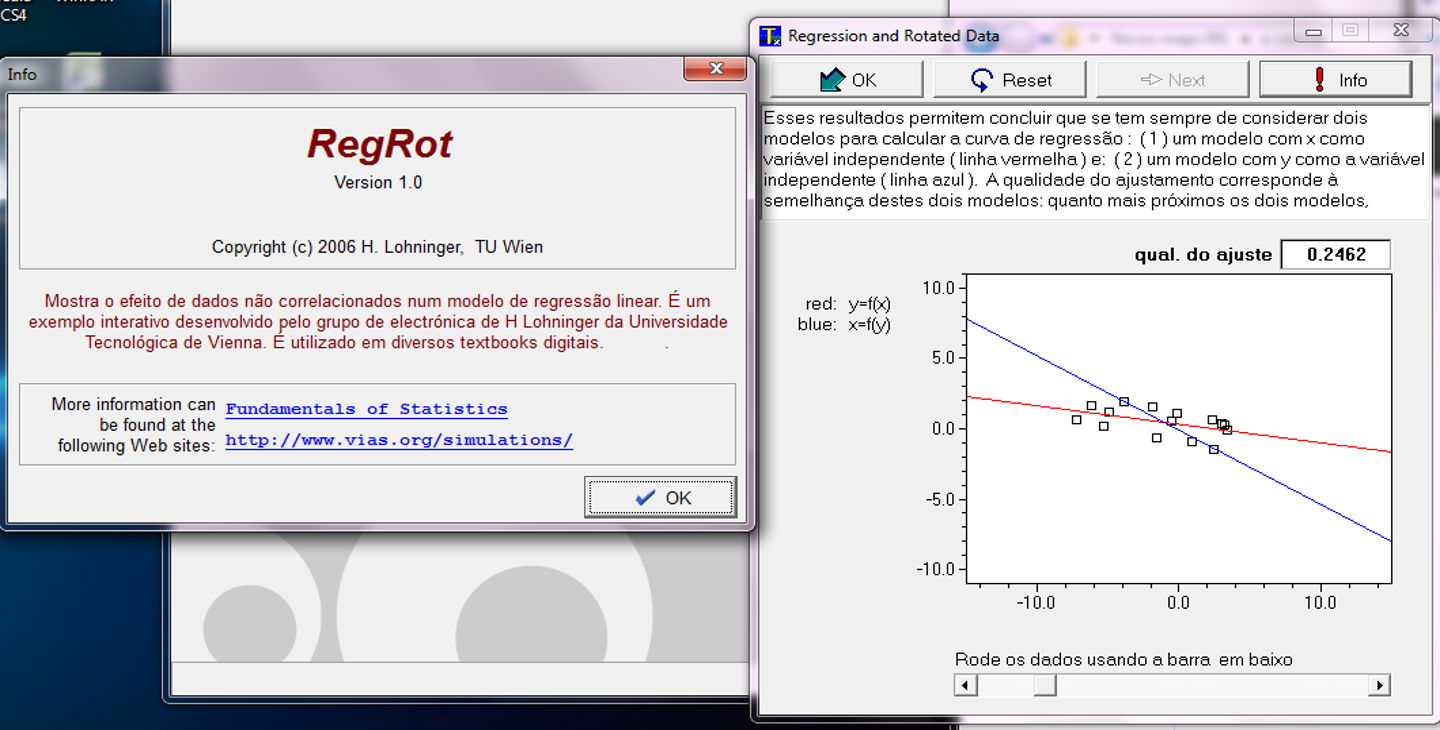This screenshot has width=1440, height=730.
Task: Click the rotation slider thumb
Action: pyautogui.click(x=1044, y=685)
